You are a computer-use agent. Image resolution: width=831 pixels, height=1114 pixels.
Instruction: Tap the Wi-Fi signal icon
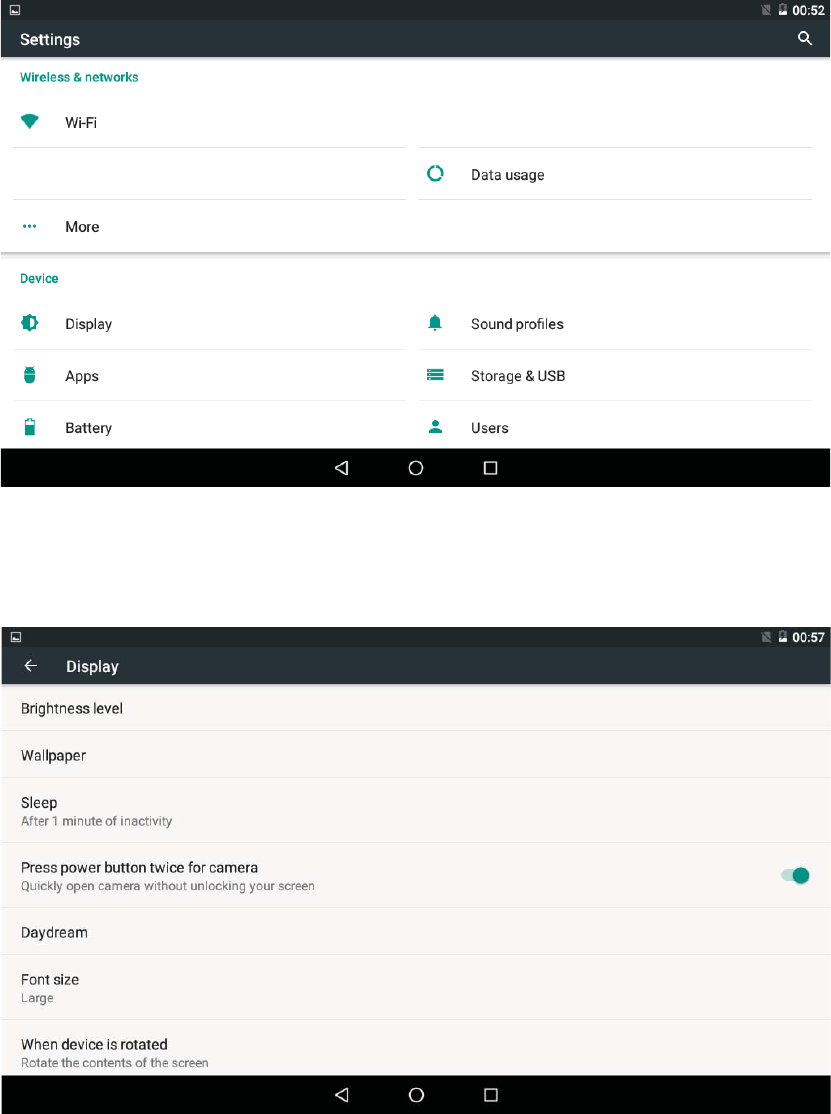click(29, 121)
